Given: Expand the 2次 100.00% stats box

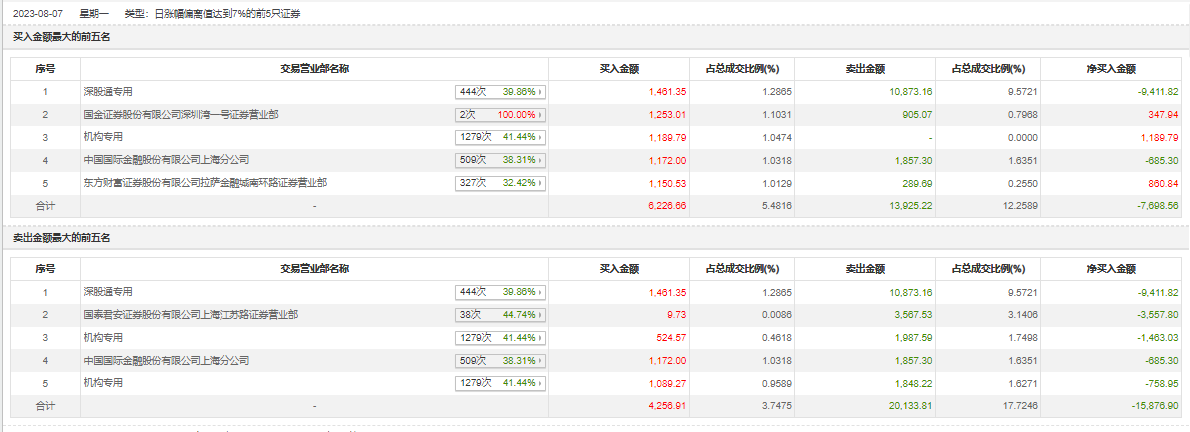Looking at the screenshot, I should pyautogui.click(x=500, y=115).
